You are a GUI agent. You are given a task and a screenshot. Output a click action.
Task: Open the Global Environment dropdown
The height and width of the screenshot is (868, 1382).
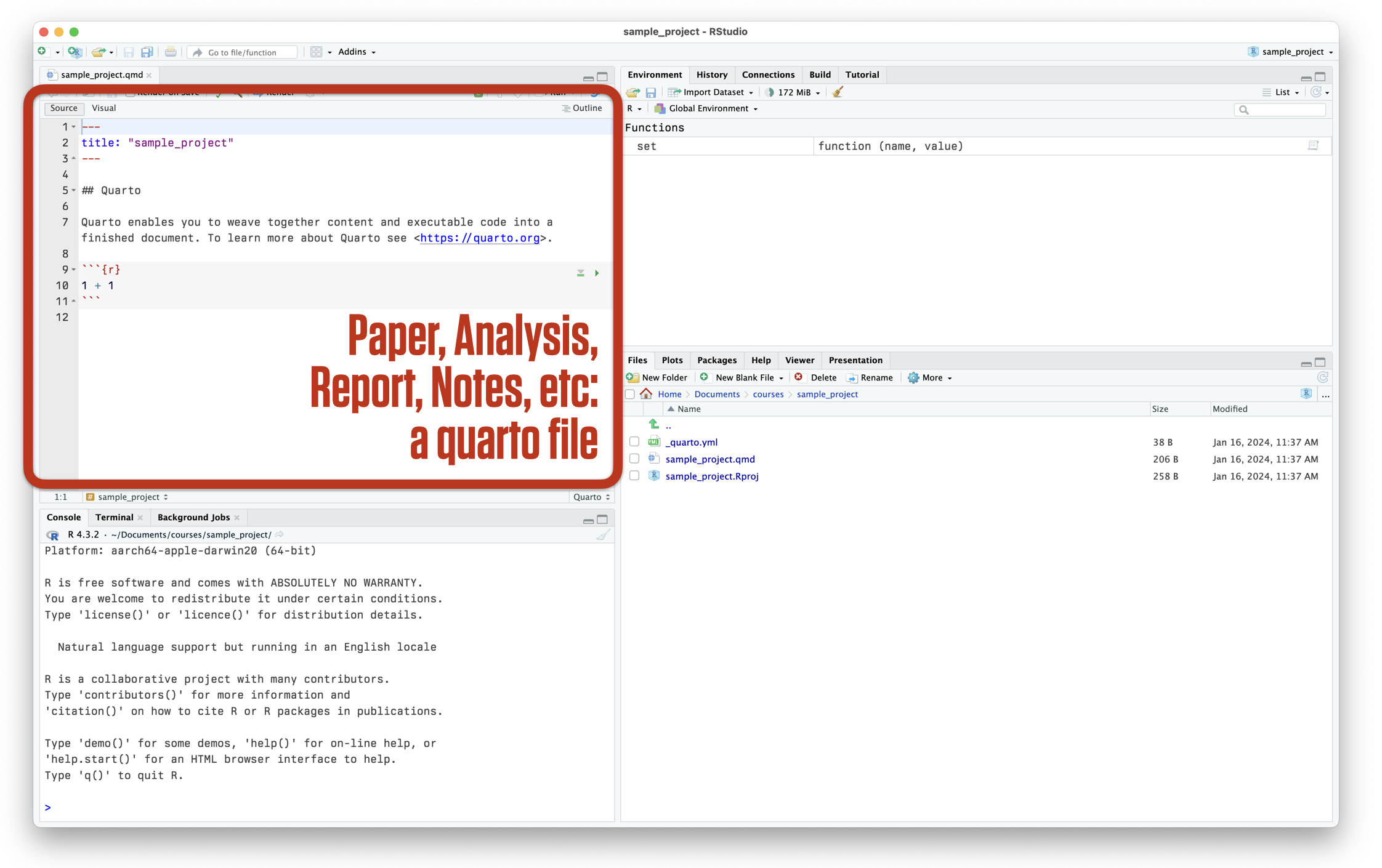pyautogui.click(x=706, y=108)
